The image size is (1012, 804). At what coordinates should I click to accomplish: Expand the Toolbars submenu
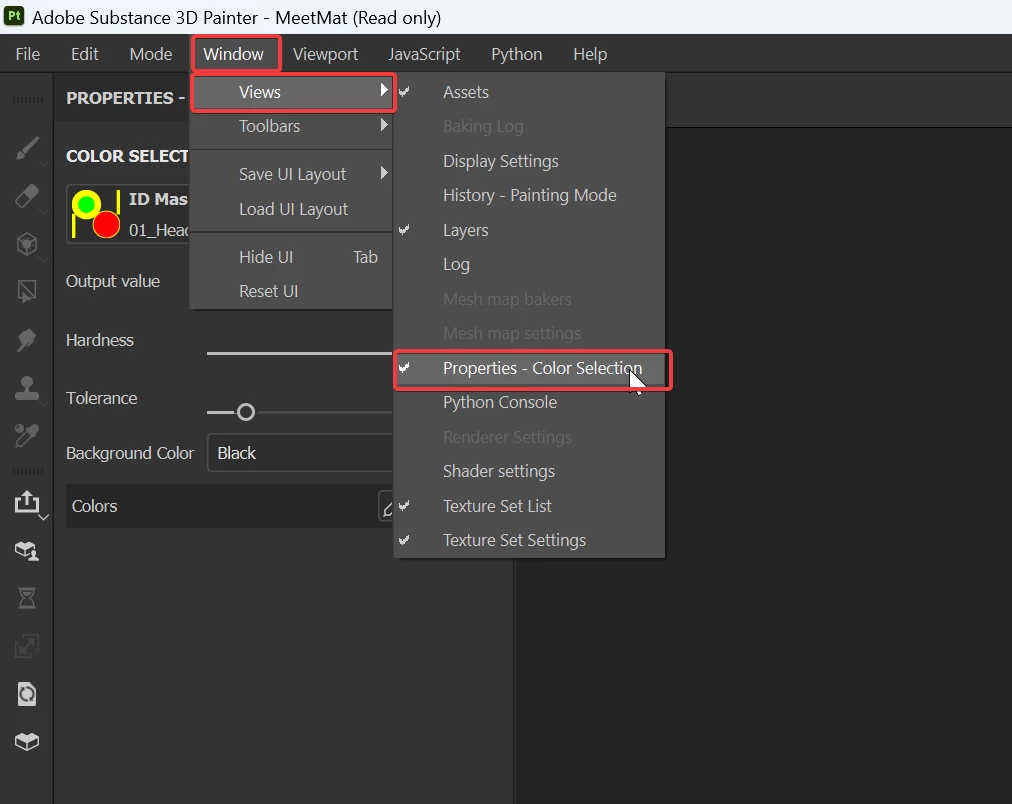pos(291,126)
